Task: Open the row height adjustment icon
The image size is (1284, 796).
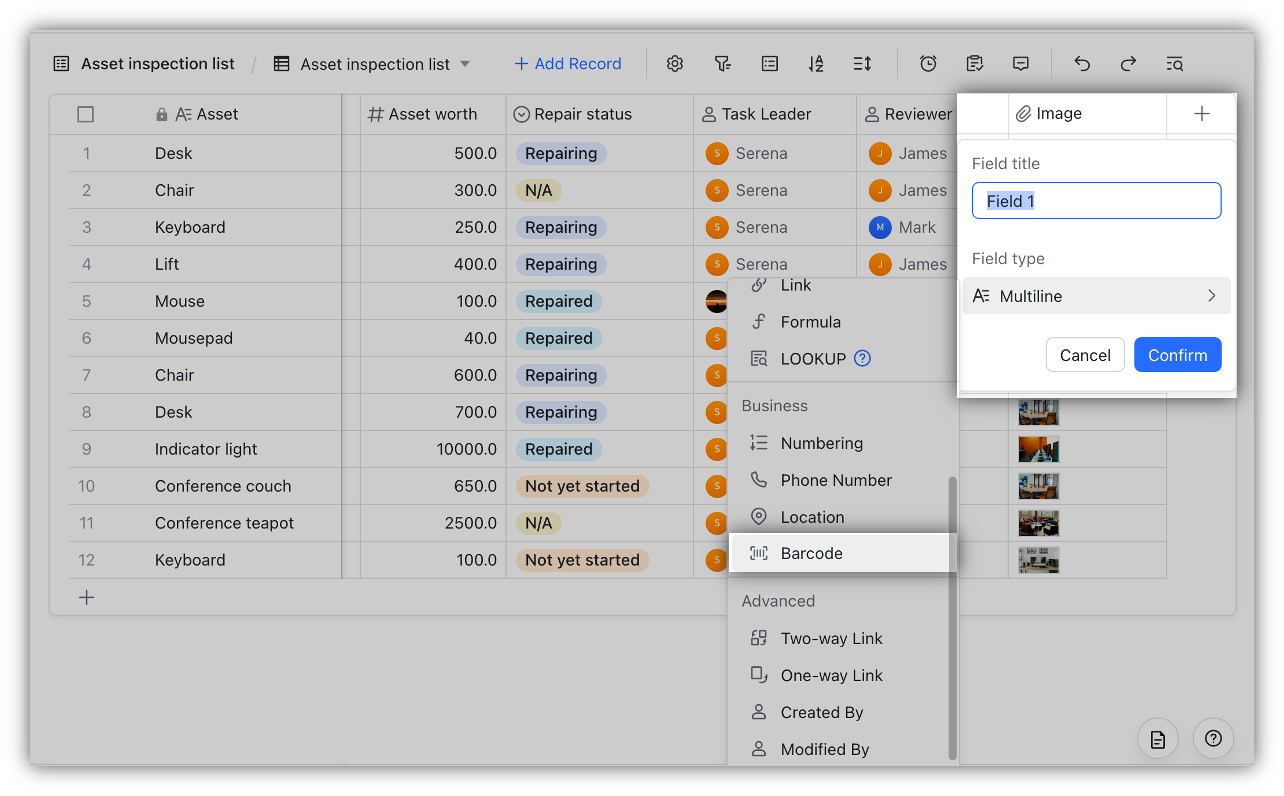Action: [x=862, y=63]
